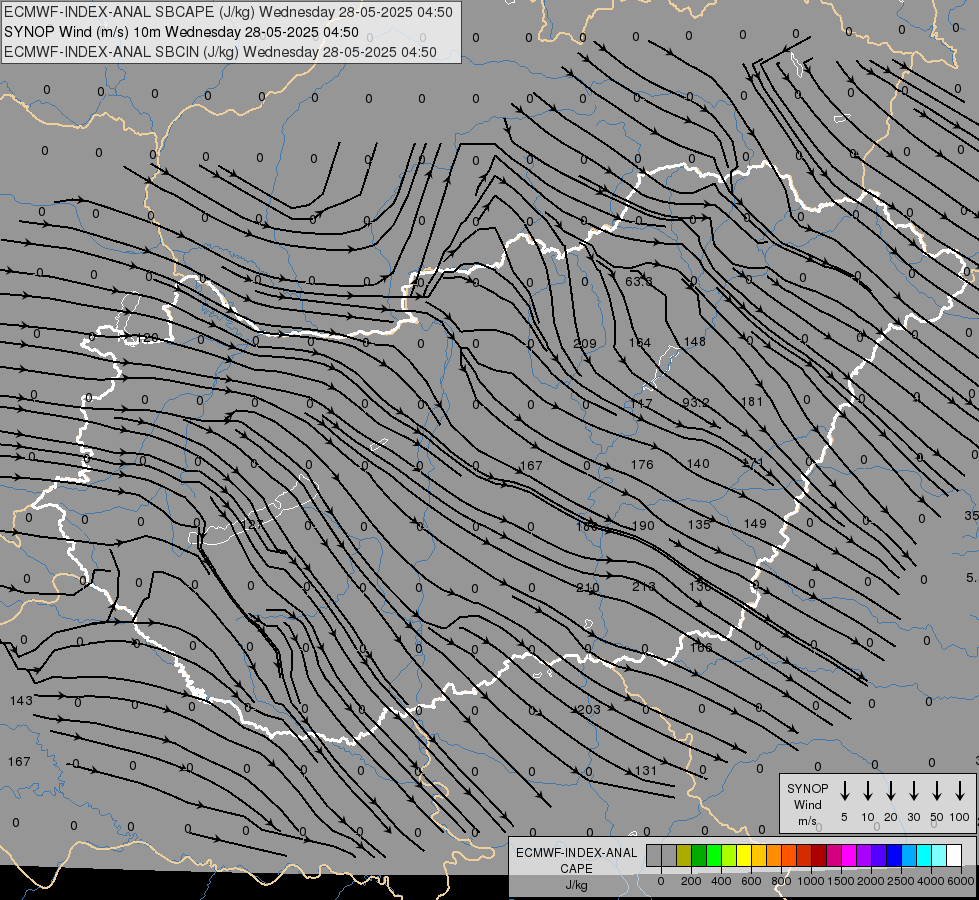The image size is (979, 900).
Task: Click the map value 148
Action: (695, 342)
